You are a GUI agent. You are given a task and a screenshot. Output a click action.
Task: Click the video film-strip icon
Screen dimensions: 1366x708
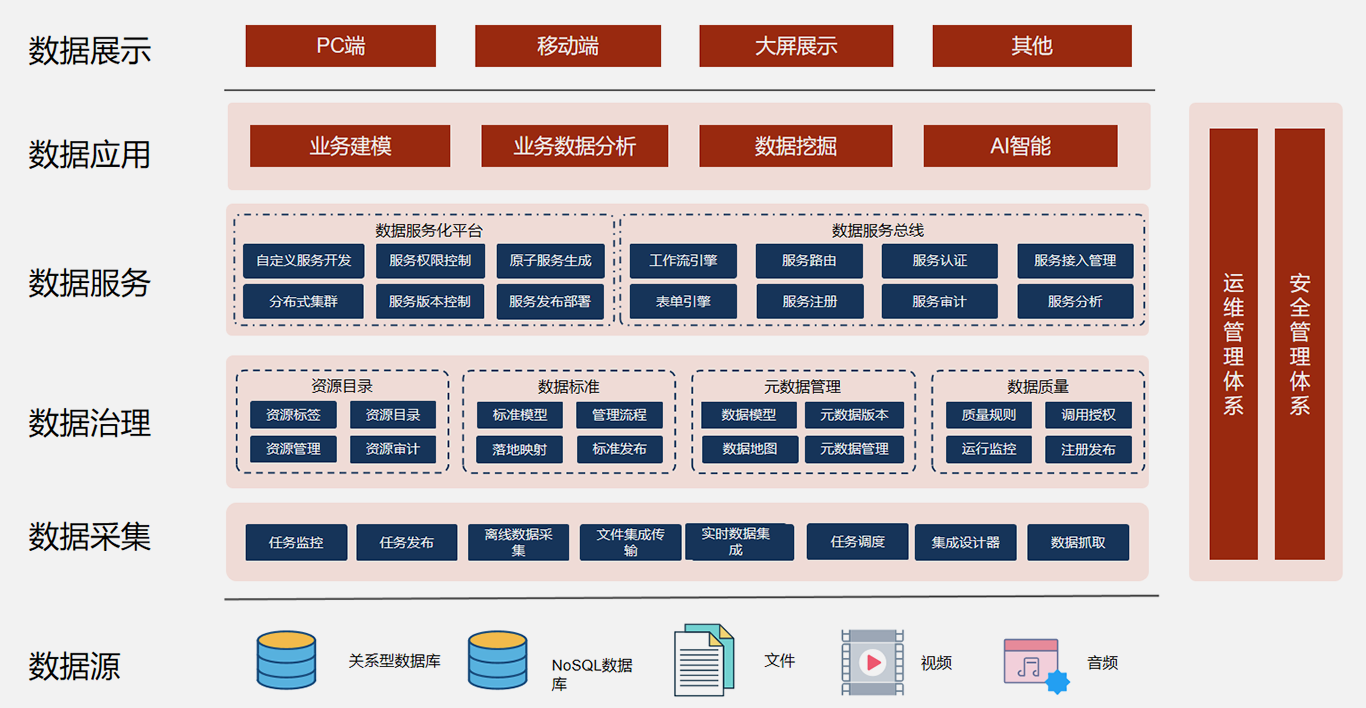click(x=872, y=662)
